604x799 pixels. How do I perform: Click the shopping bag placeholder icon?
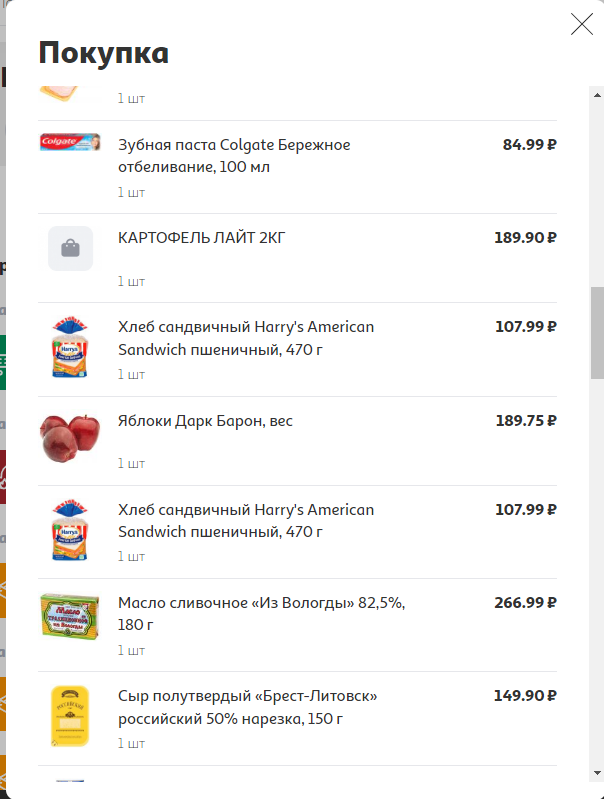[x=70, y=248]
